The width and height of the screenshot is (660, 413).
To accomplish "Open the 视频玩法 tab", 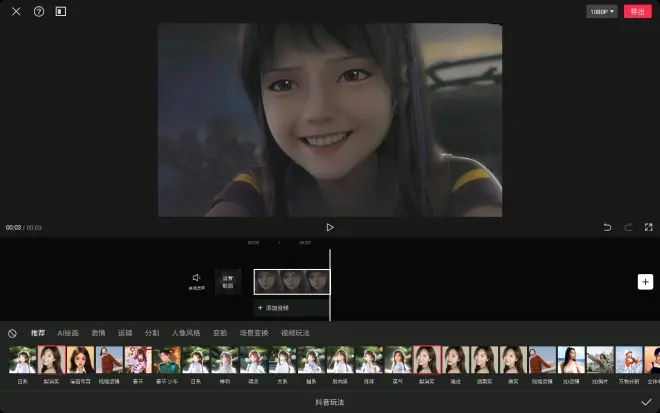I will point(295,333).
